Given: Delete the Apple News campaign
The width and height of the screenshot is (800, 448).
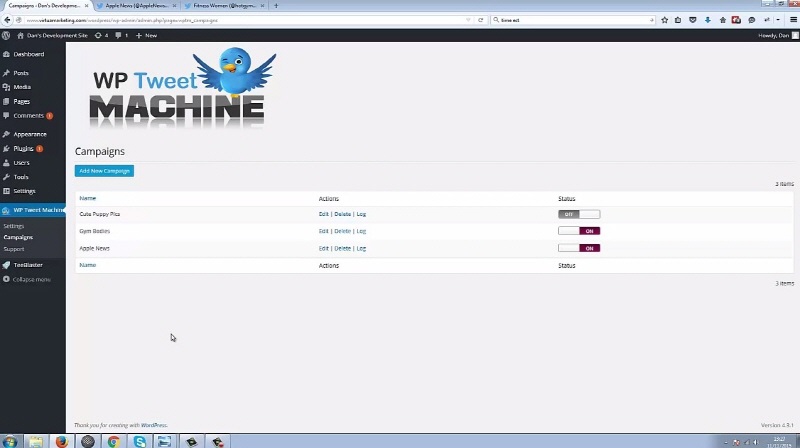Looking at the screenshot, I should [x=342, y=248].
